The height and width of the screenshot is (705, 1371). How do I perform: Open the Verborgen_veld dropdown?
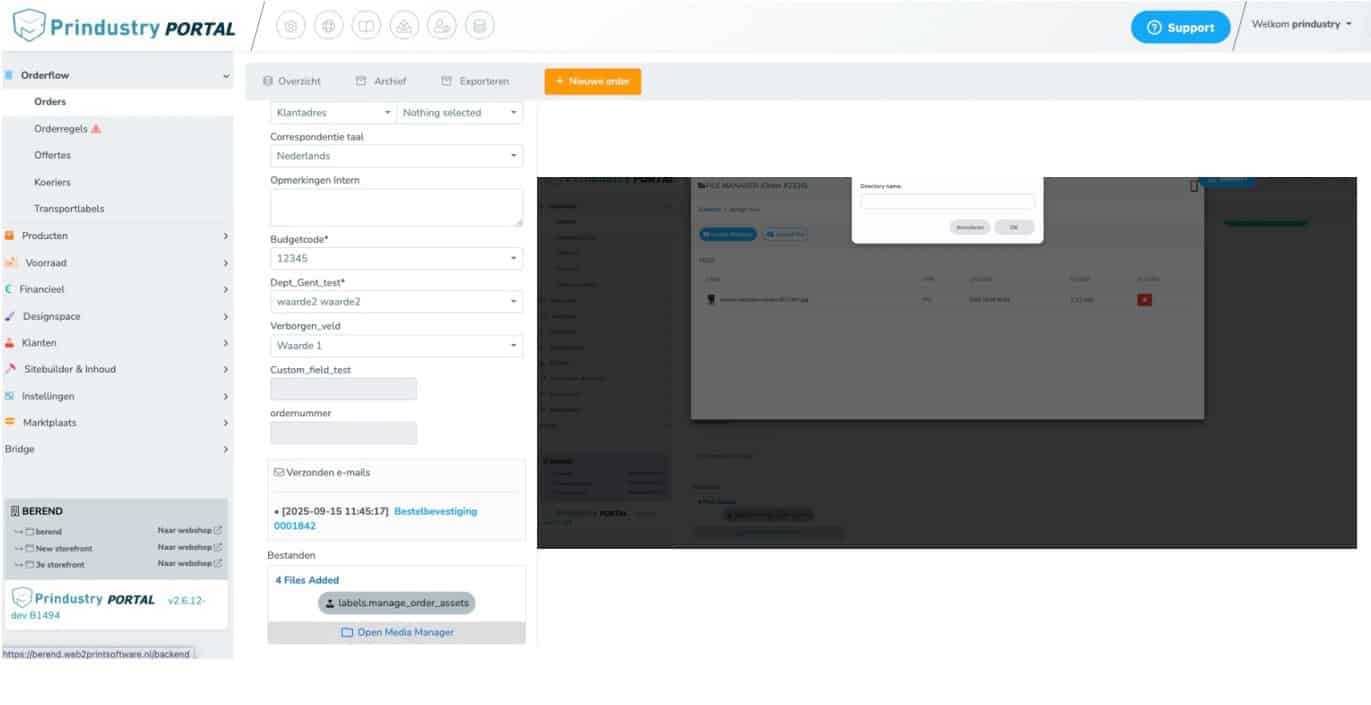(x=397, y=346)
